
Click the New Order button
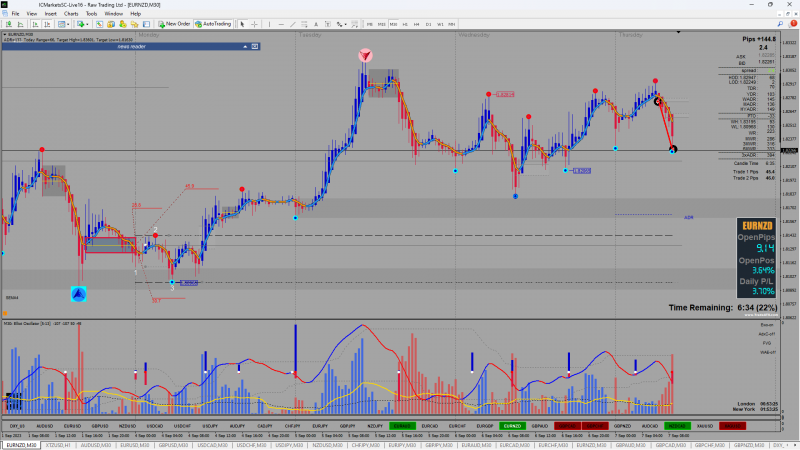[174, 24]
